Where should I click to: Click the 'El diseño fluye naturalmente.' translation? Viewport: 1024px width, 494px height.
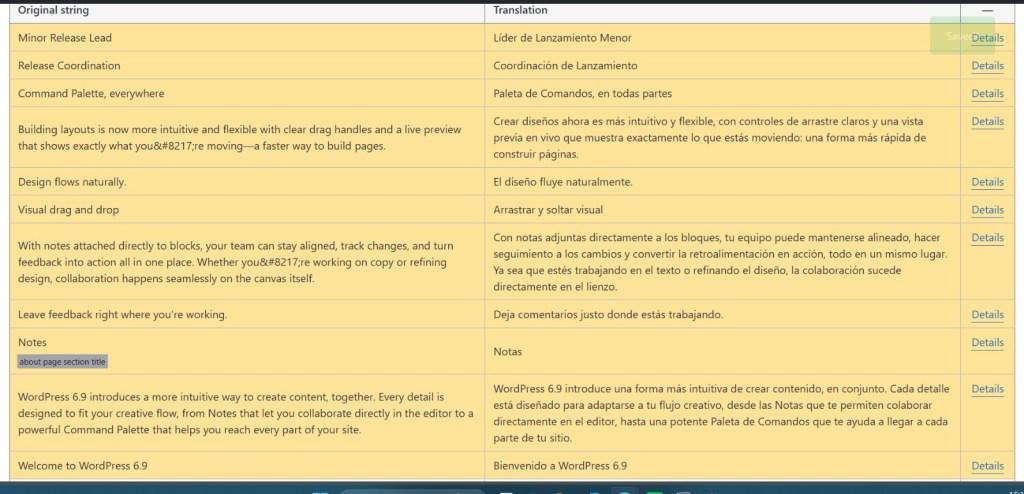[563, 182]
